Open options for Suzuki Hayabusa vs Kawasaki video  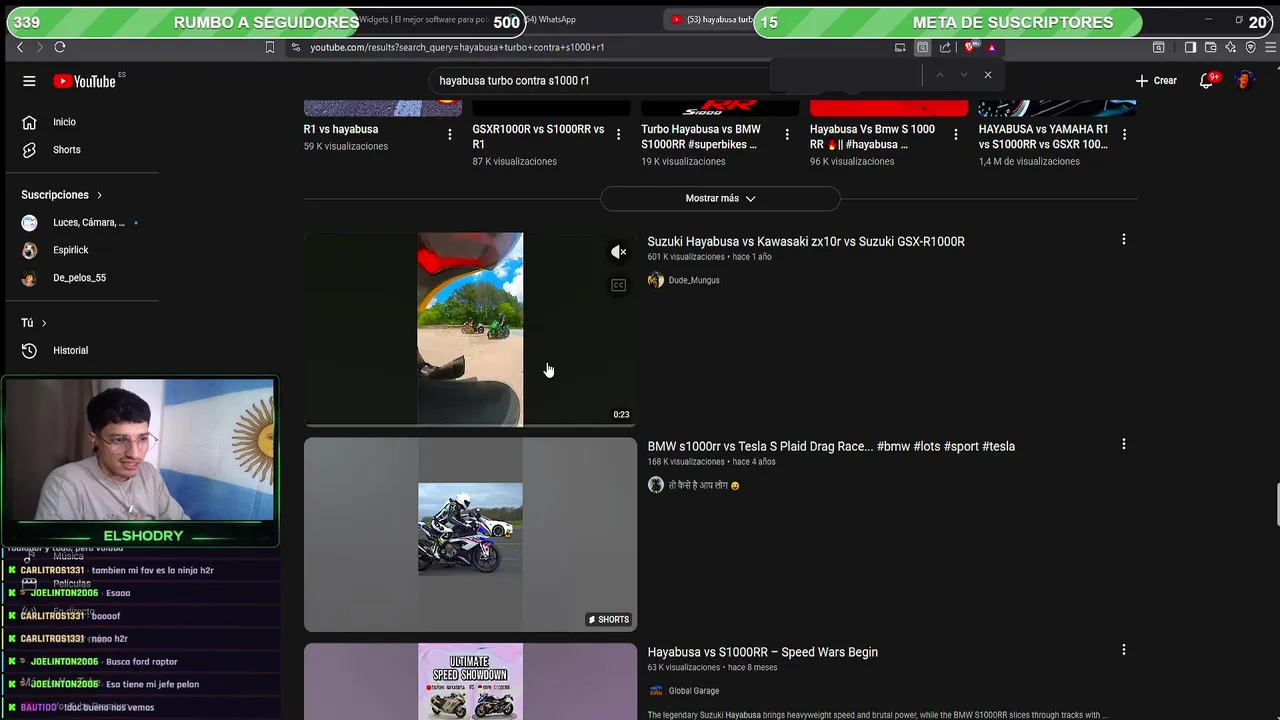point(1124,240)
